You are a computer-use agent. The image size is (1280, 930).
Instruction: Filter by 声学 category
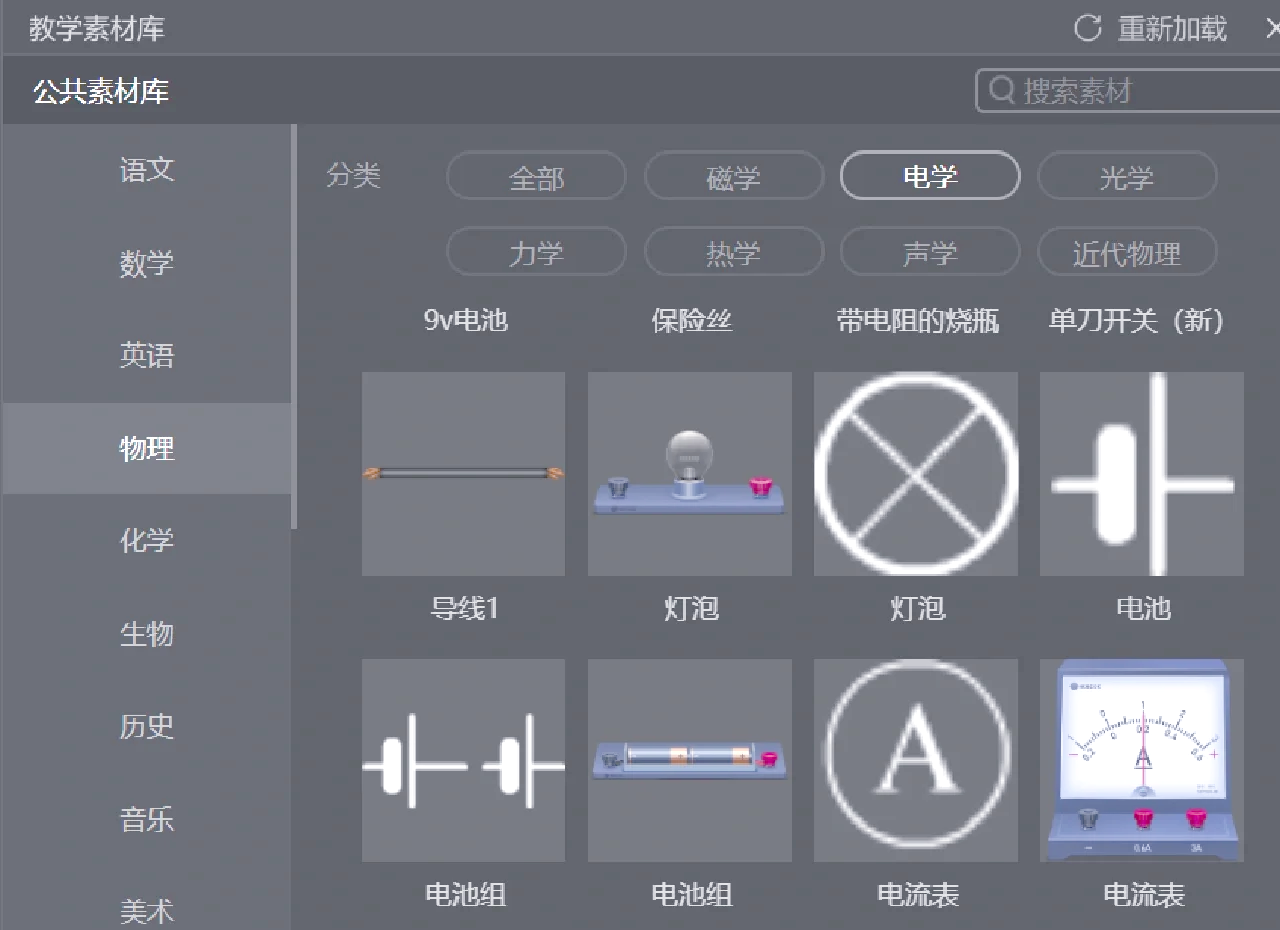click(x=930, y=253)
